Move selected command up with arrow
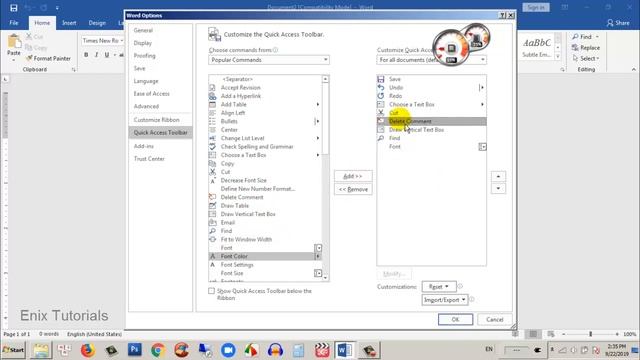 tap(498, 176)
